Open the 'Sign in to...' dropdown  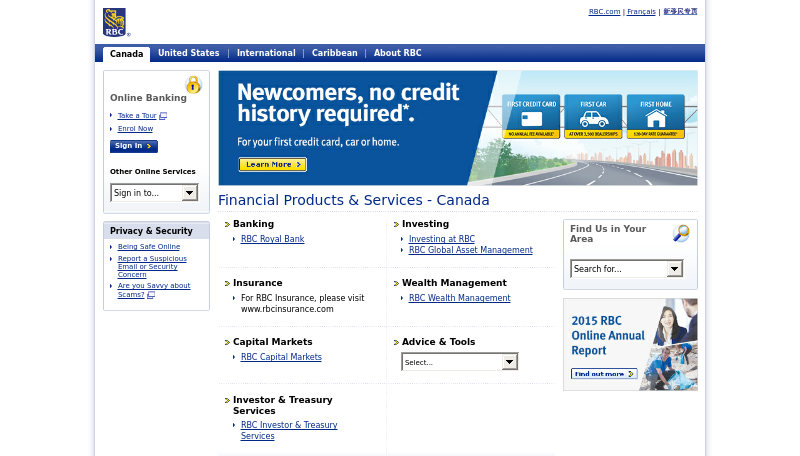154,193
